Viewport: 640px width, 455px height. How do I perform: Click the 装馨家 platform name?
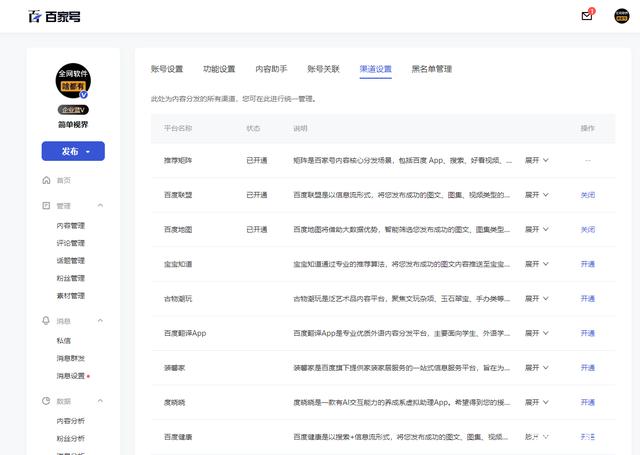[x=175, y=368]
